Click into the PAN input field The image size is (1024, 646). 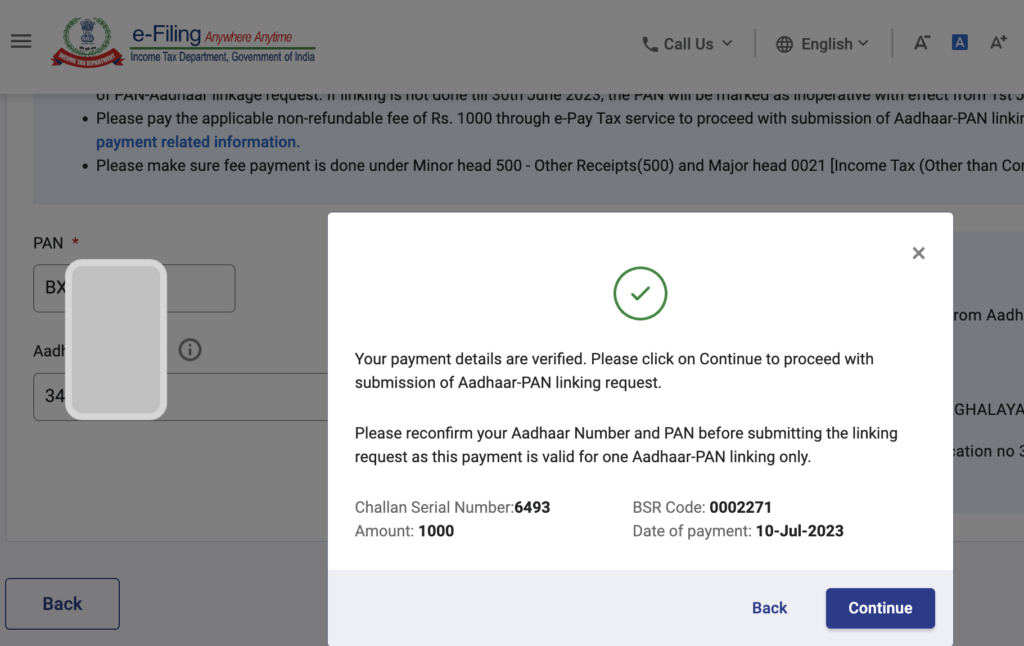(x=134, y=288)
